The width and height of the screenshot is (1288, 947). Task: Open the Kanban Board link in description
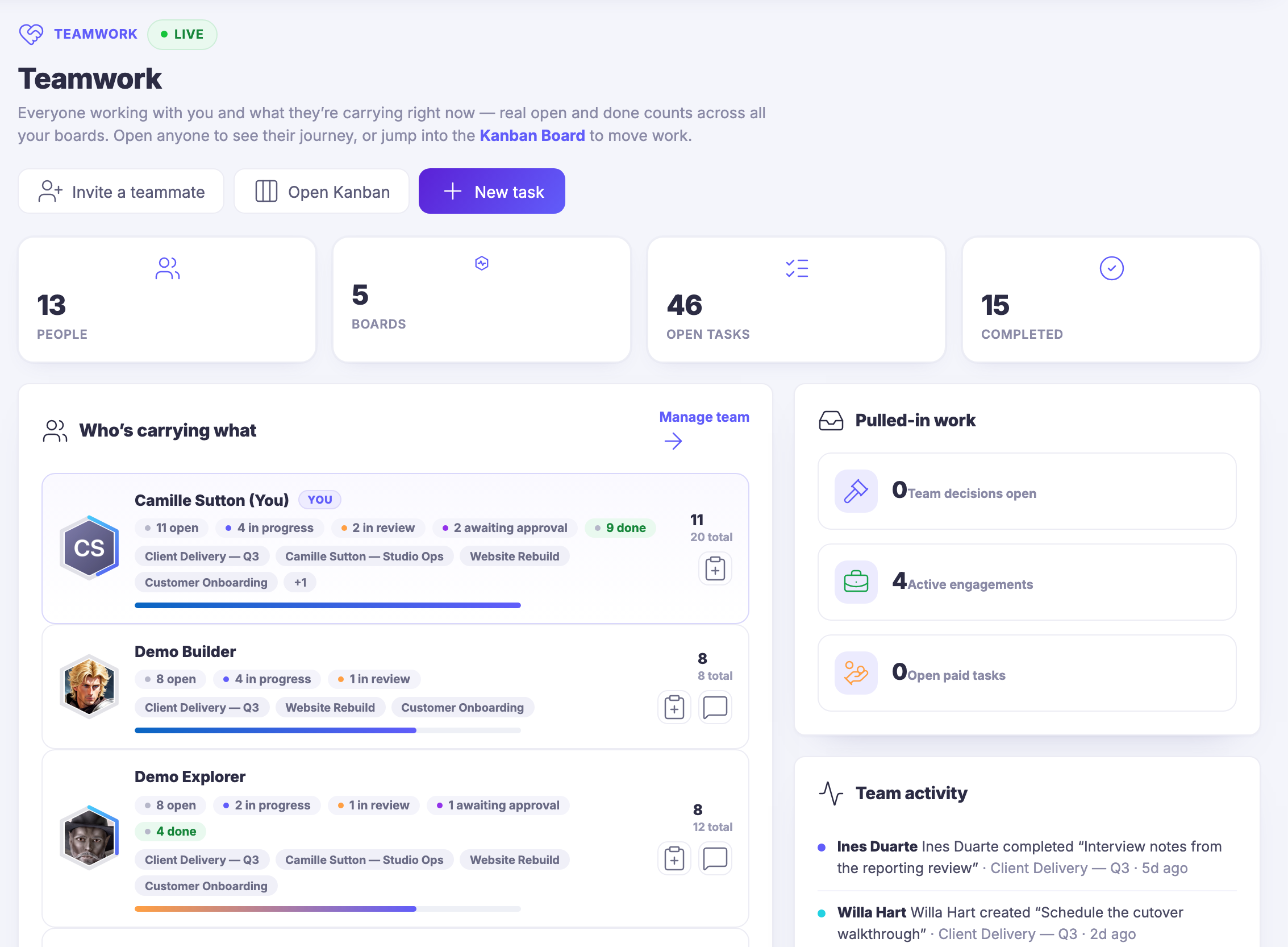(x=532, y=135)
